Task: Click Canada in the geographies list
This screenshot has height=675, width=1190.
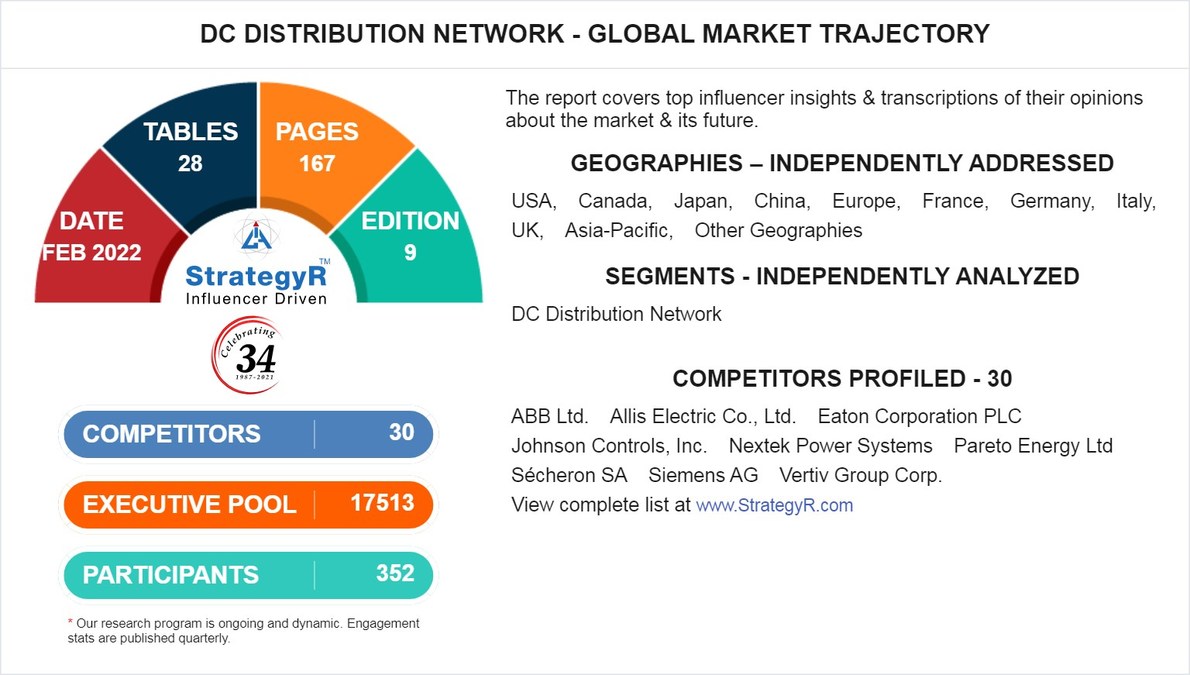Action: click(615, 201)
